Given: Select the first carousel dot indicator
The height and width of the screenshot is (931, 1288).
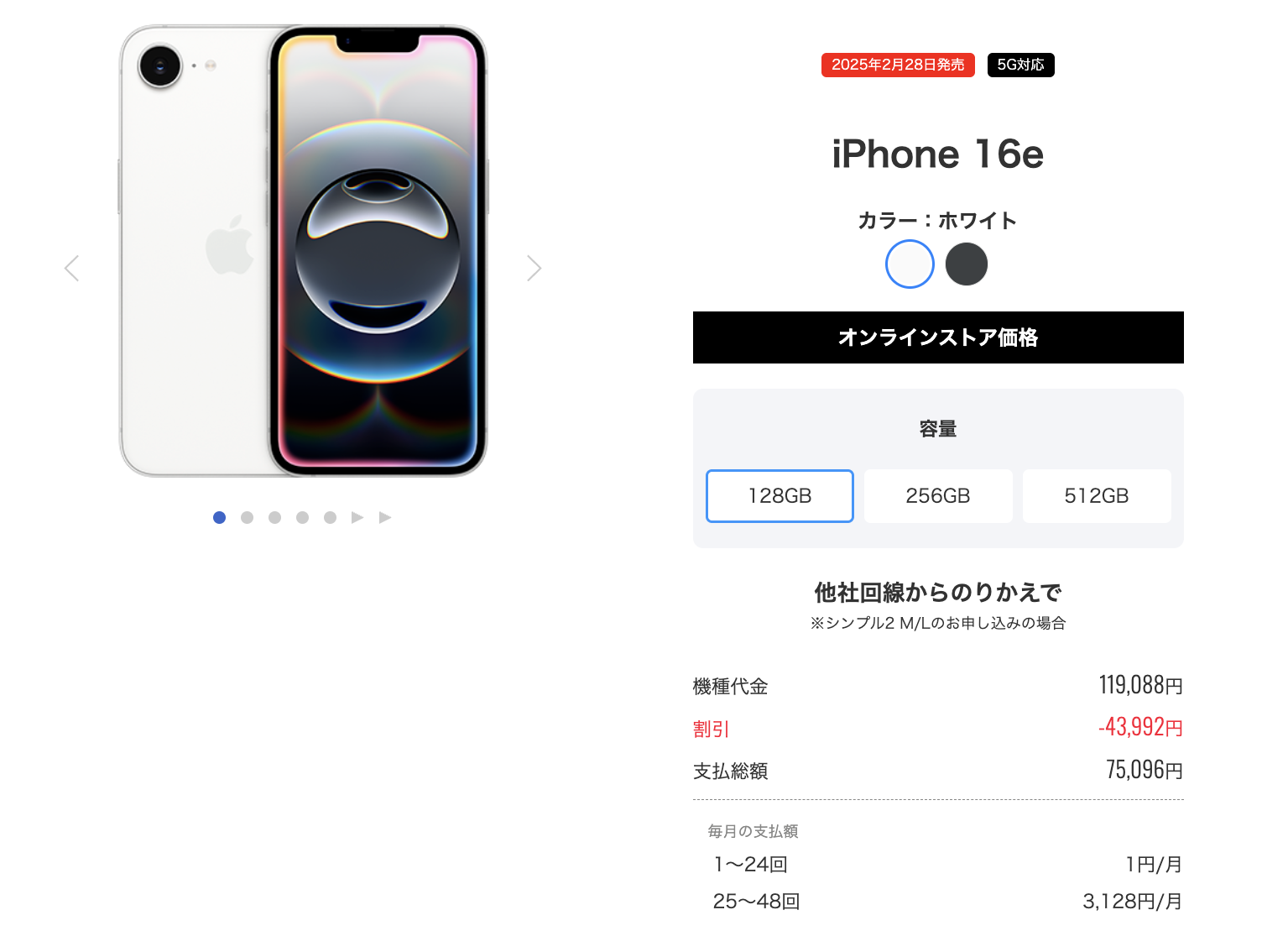Looking at the screenshot, I should (219, 517).
